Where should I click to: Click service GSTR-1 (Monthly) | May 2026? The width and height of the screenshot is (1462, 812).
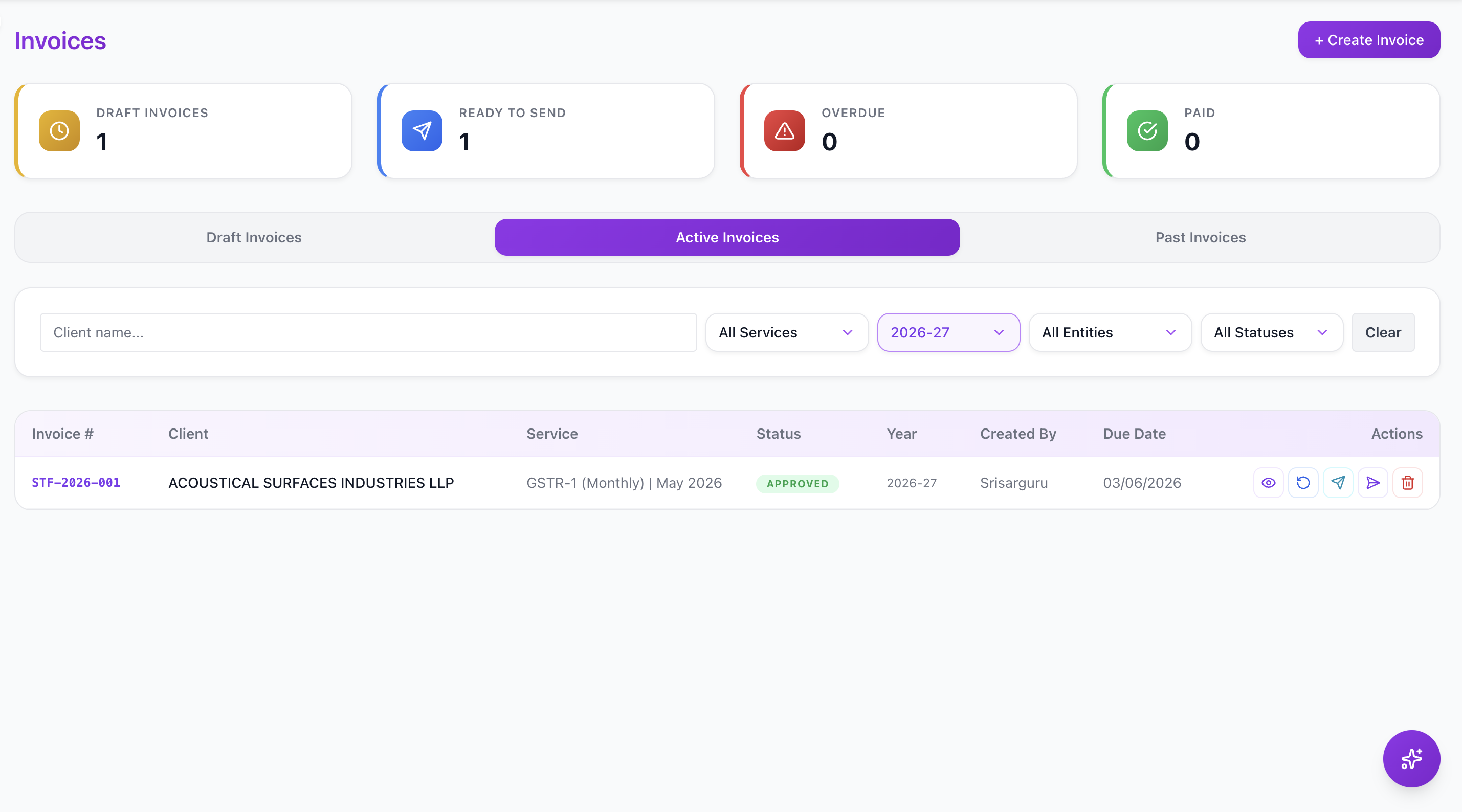624,483
